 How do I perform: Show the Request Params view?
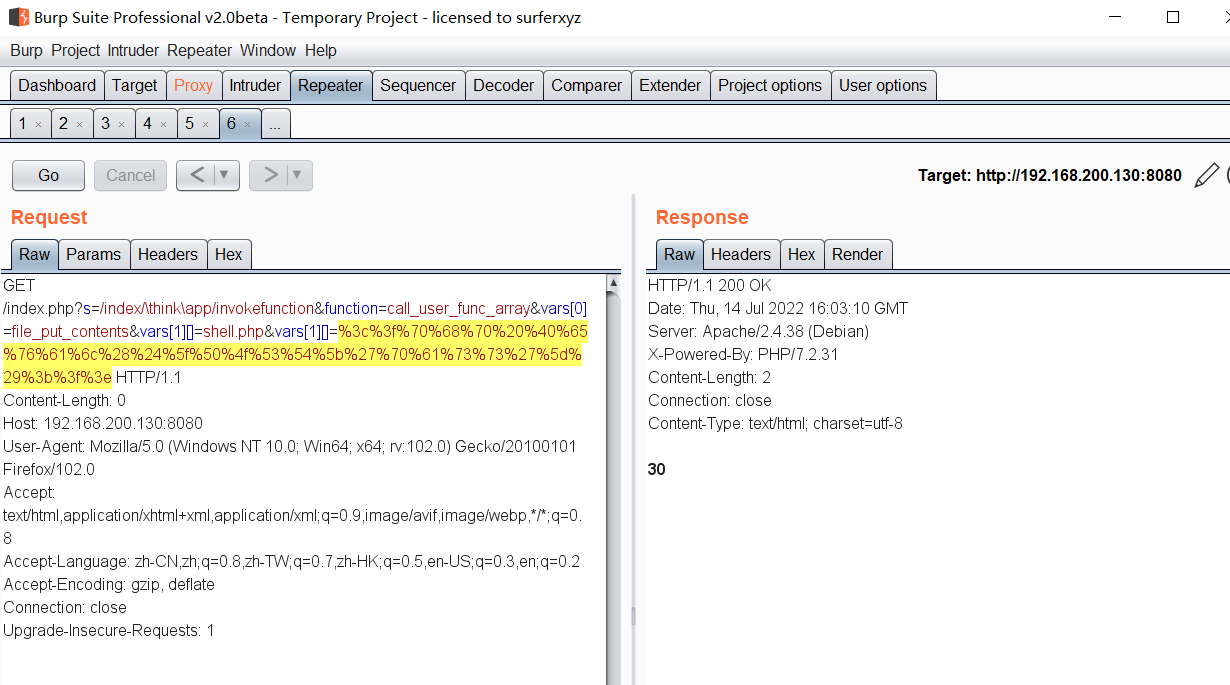[x=94, y=254]
